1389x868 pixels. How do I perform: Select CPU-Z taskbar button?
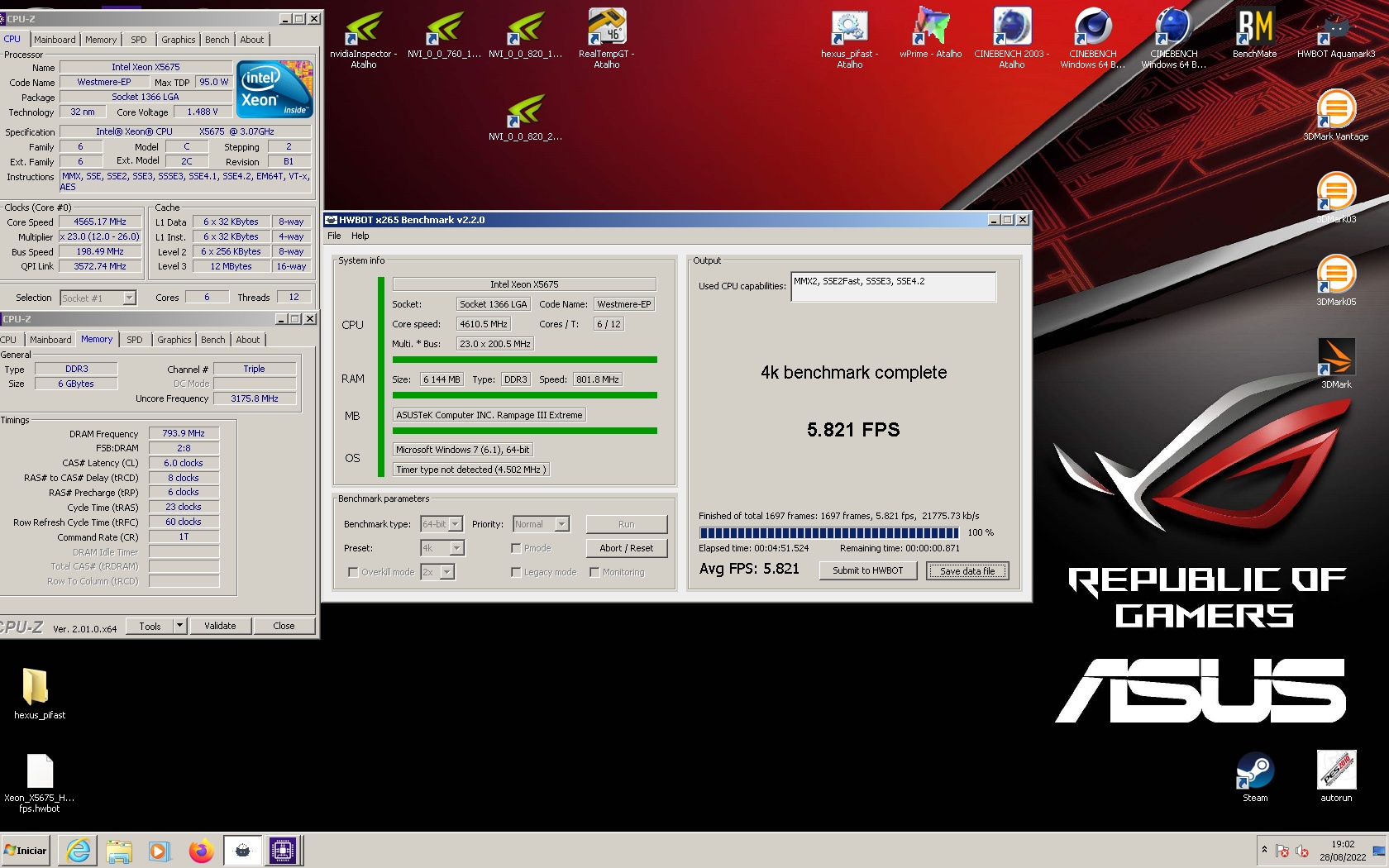(283, 850)
